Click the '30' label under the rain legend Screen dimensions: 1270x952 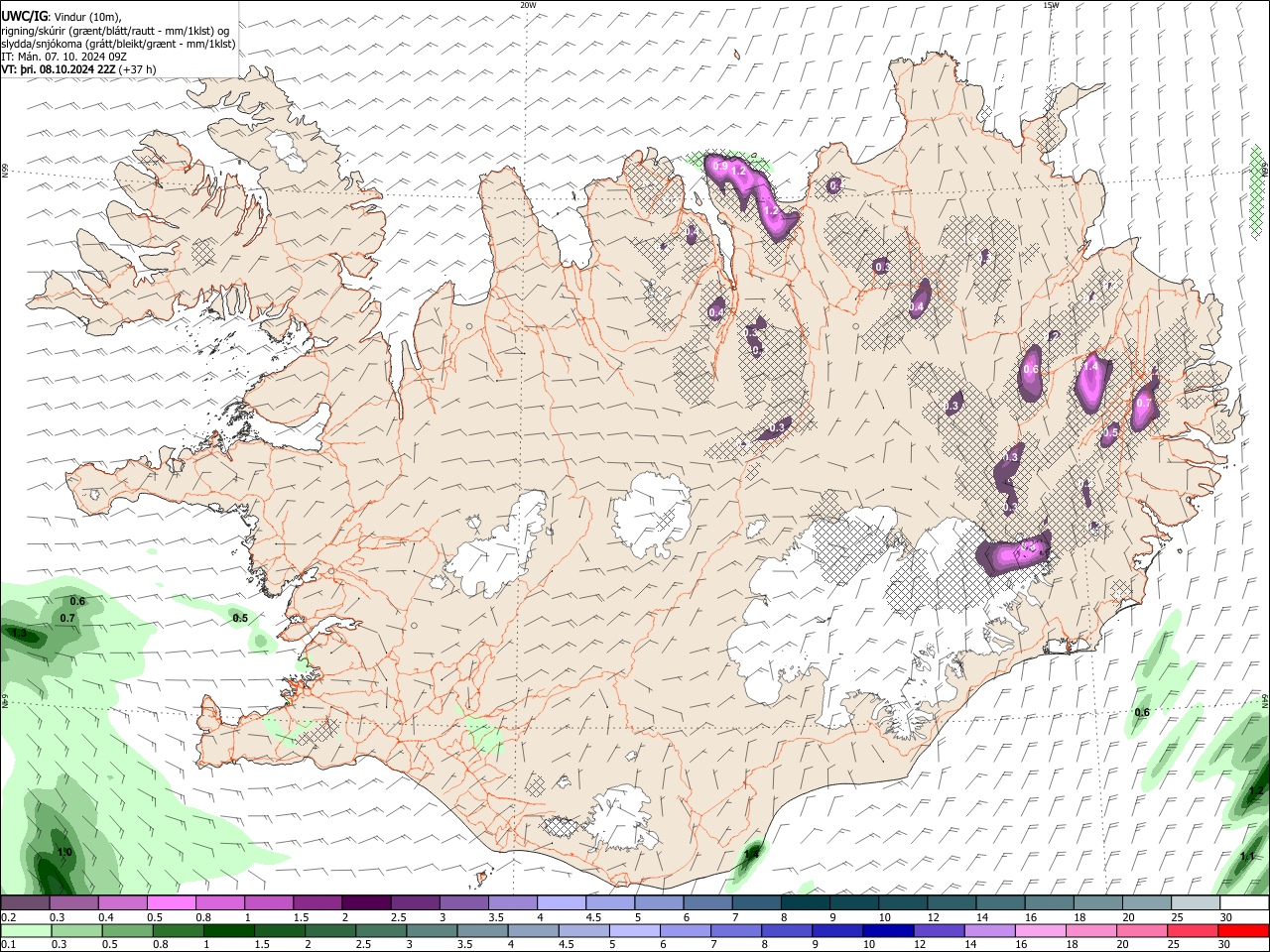[1224, 944]
